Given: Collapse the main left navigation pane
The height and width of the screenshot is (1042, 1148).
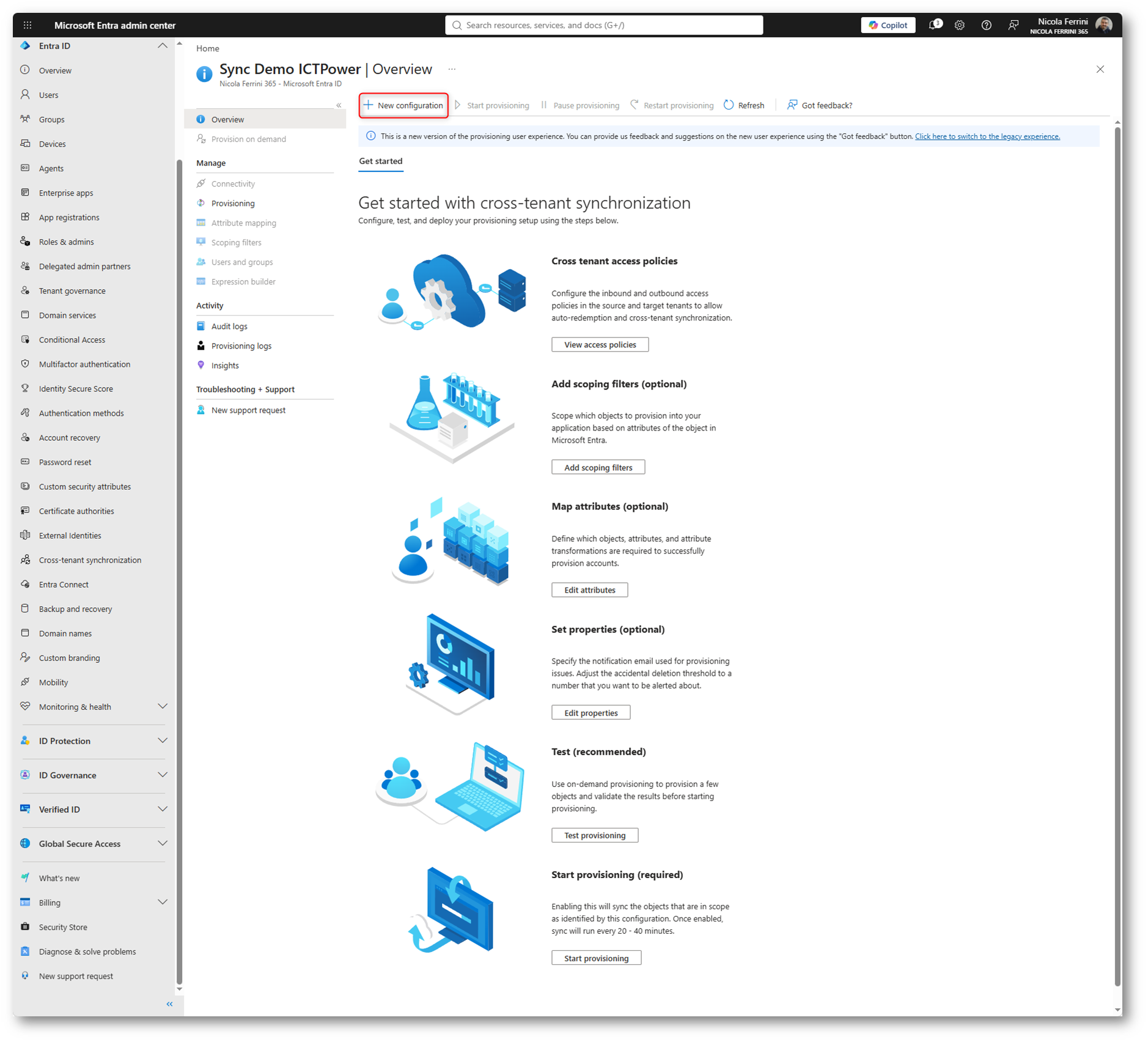Looking at the screenshot, I should [169, 1003].
